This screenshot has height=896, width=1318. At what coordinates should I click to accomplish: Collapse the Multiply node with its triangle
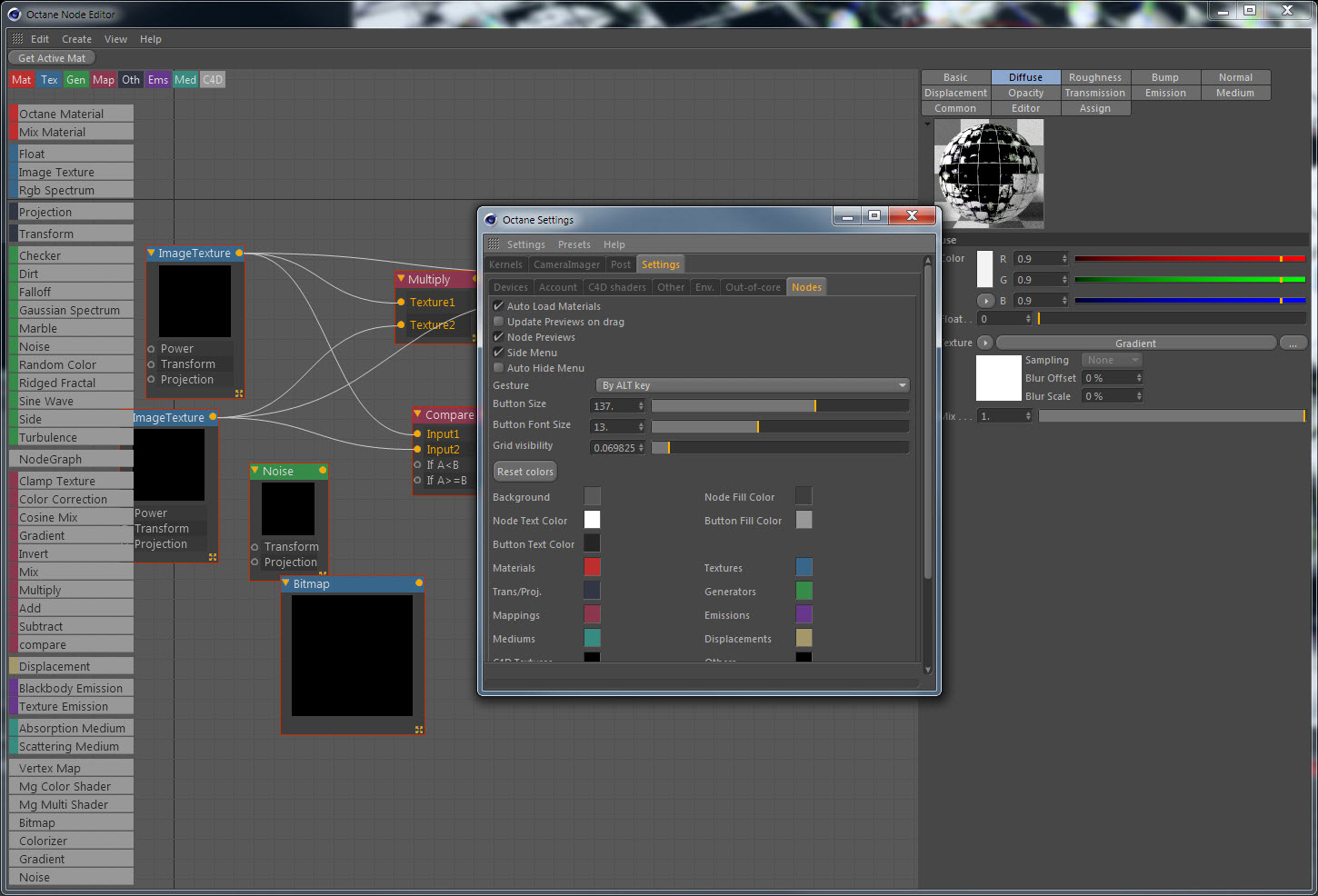tap(402, 279)
